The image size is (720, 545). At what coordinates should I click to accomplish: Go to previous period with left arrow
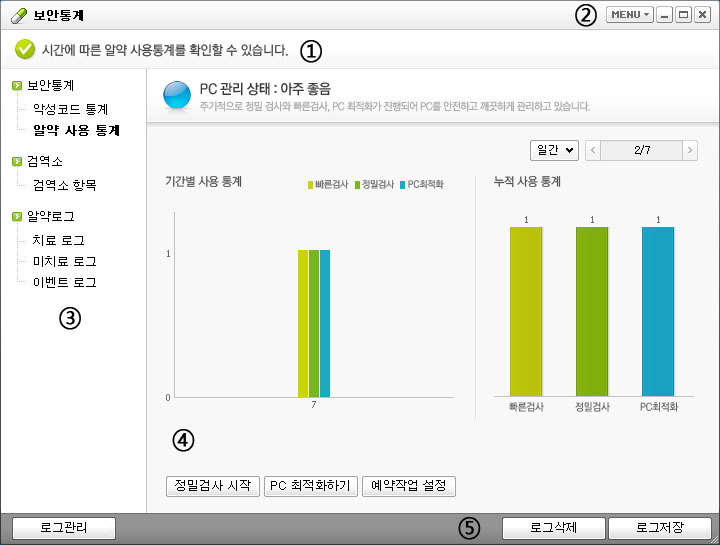593,150
